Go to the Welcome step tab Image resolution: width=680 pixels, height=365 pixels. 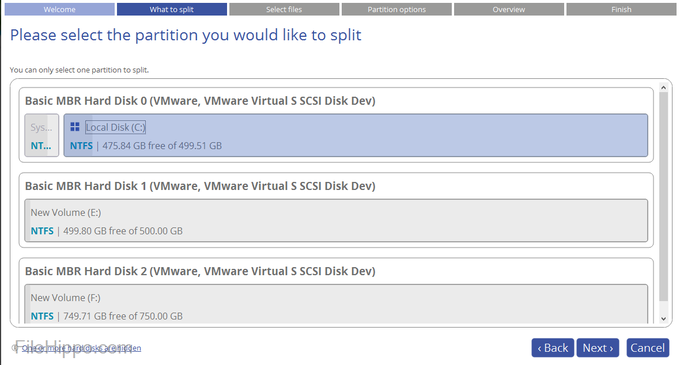[59, 9]
